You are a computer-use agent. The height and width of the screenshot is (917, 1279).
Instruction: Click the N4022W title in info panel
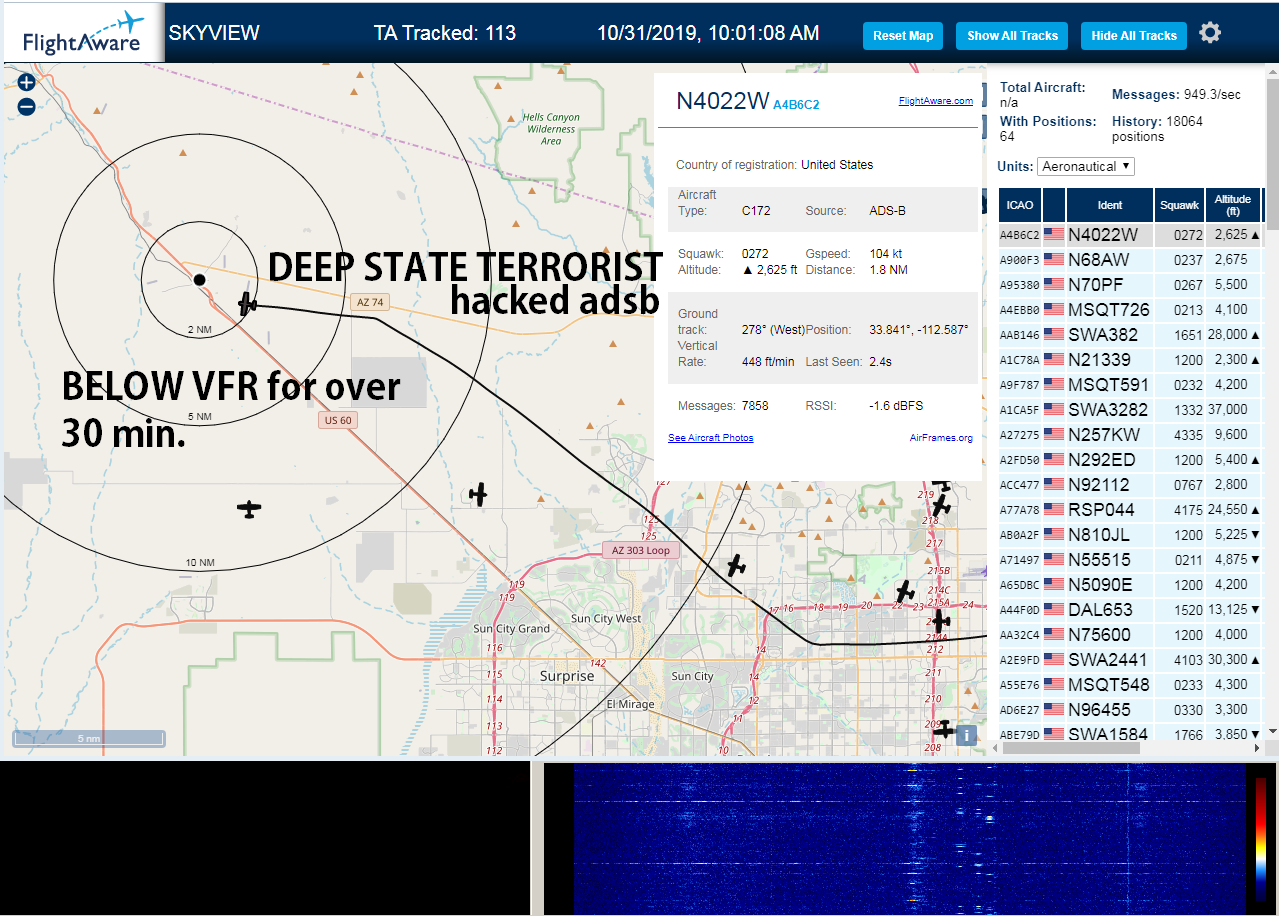(x=723, y=101)
